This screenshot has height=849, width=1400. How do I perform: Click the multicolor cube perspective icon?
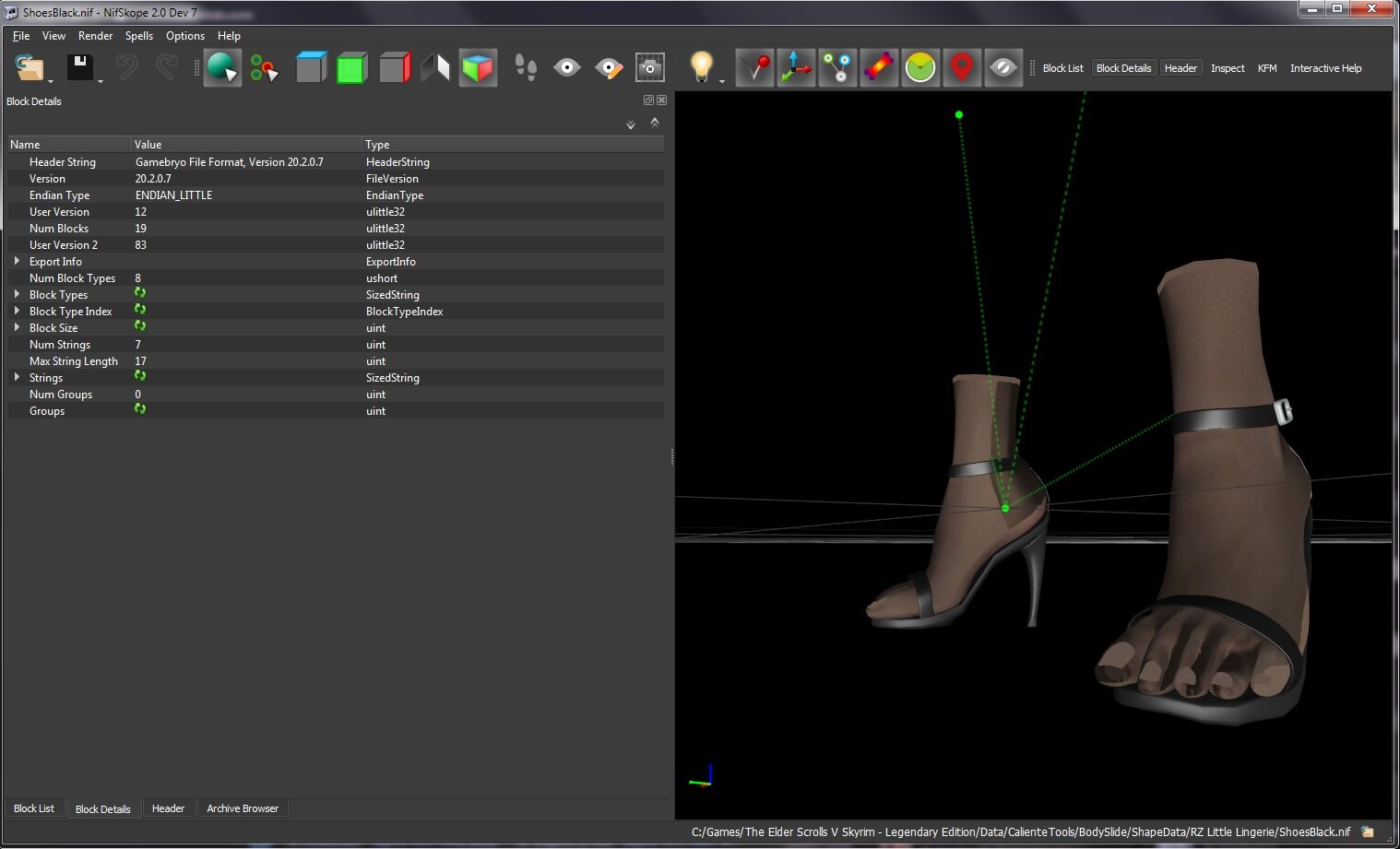tap(478, 68)
